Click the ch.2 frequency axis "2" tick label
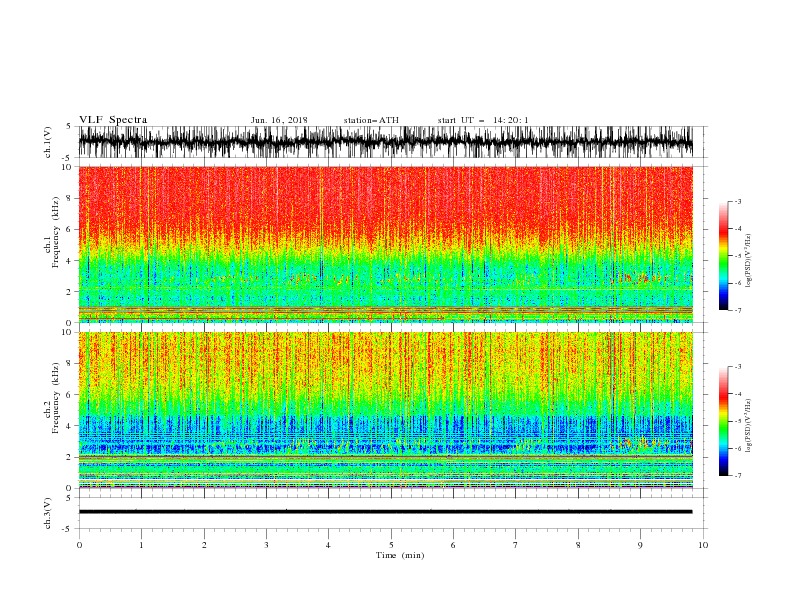Viewport: 792px width, 612px height. tap(69, 457)
